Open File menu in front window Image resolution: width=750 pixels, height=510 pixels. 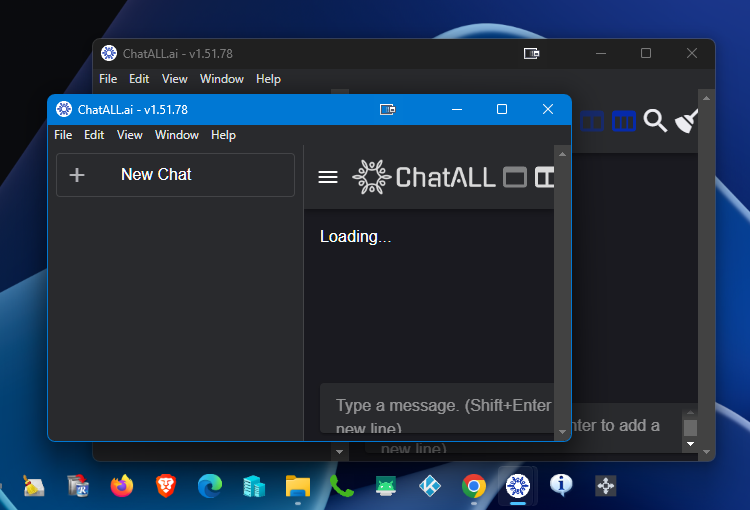point(63,135)
